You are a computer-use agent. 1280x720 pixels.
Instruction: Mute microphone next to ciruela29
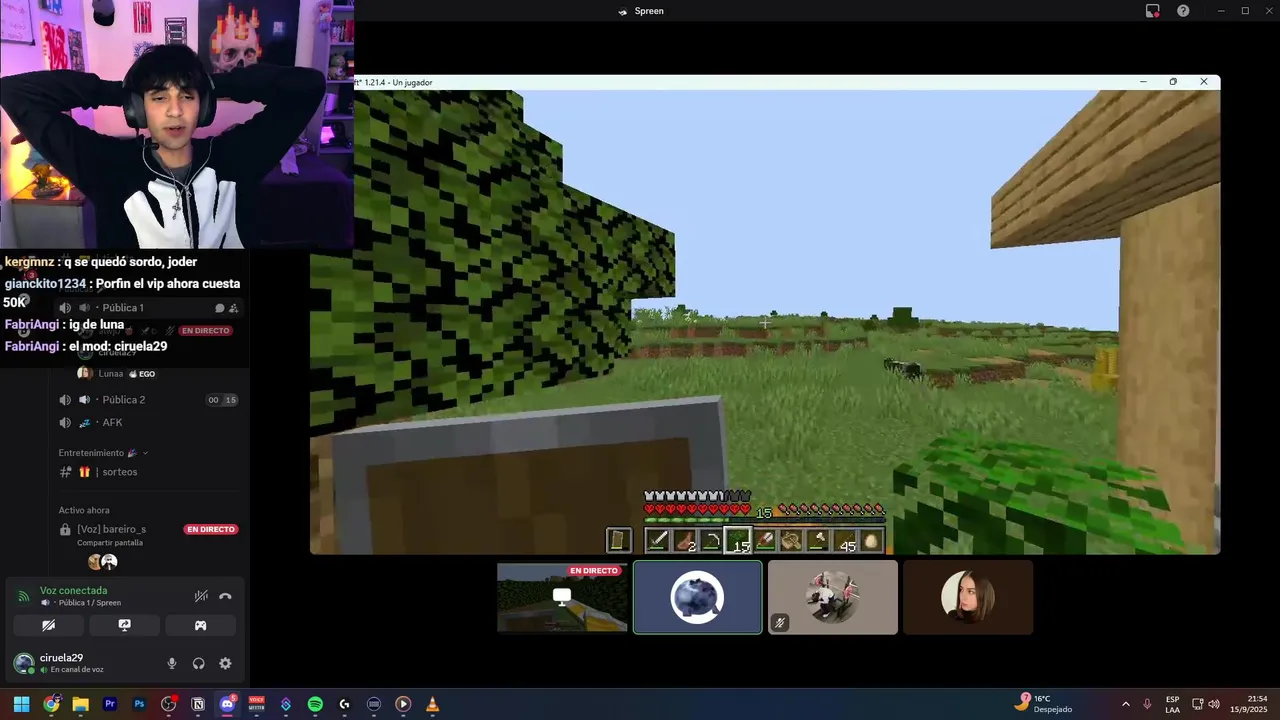(x=172, y=663)
